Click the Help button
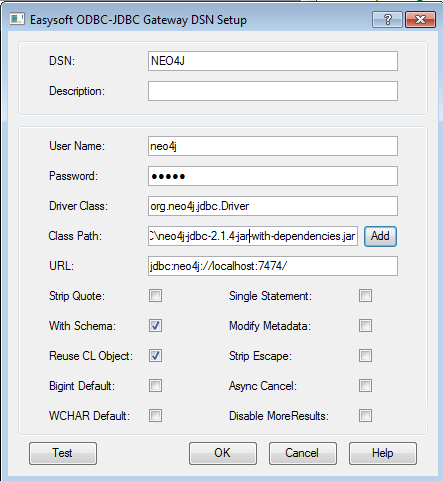Screen dimensions: 443x481 383,453
